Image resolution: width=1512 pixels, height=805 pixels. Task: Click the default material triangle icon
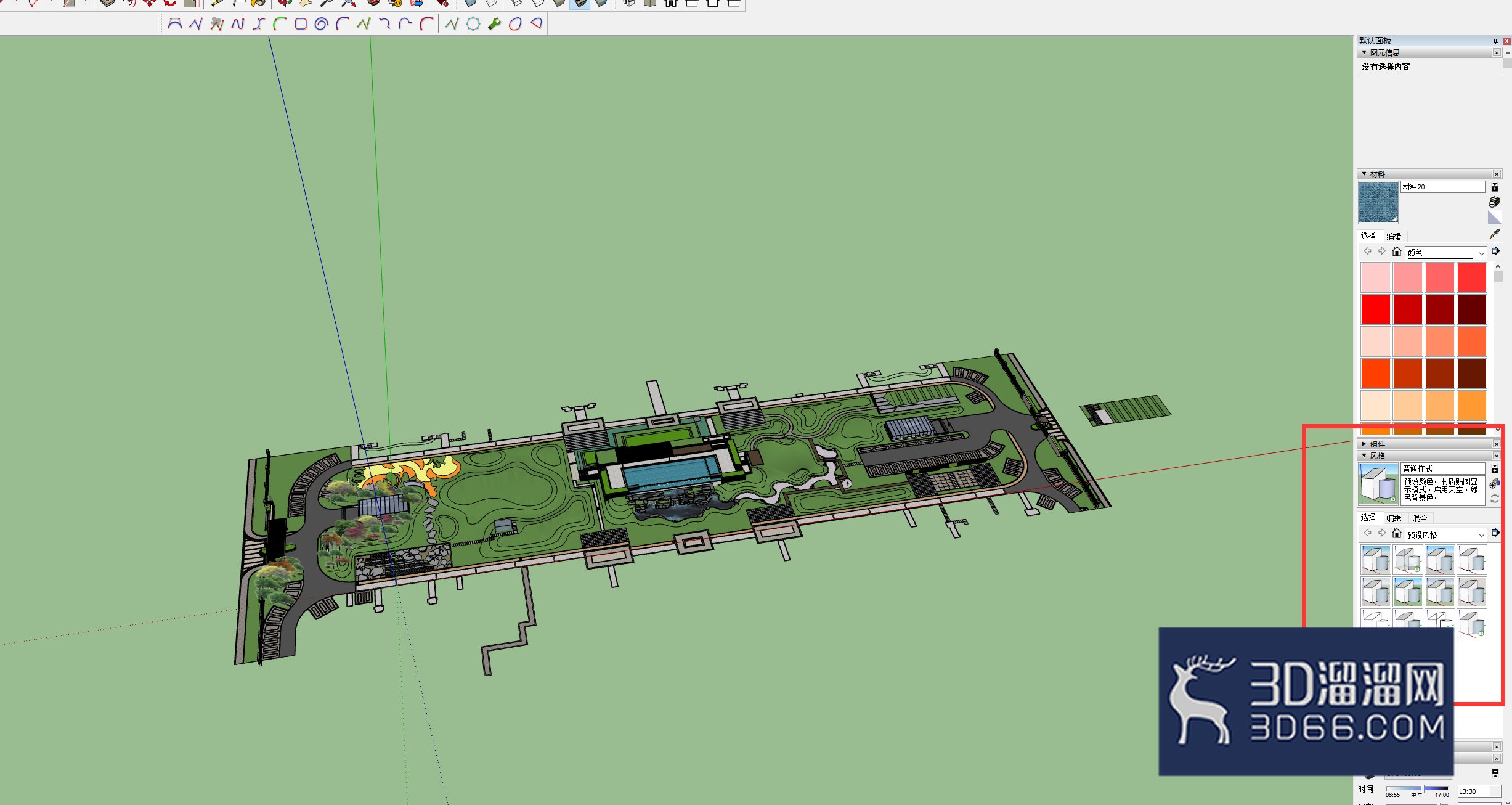(1494, 217)
